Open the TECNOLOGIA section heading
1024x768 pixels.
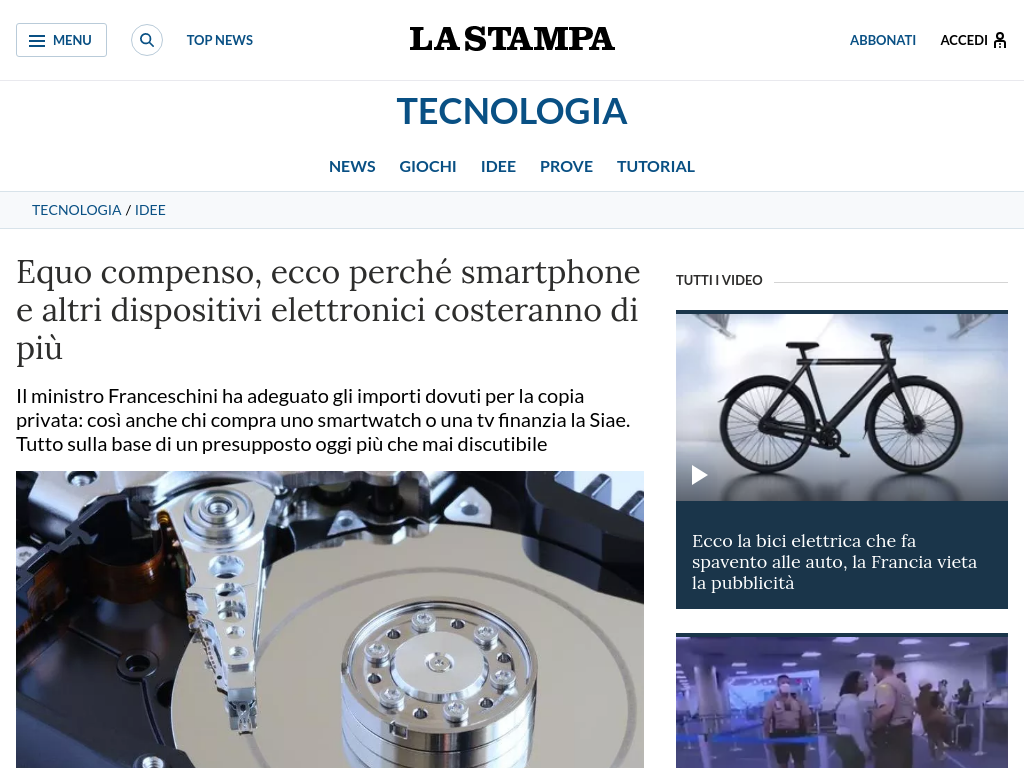(x=512, y=111)
